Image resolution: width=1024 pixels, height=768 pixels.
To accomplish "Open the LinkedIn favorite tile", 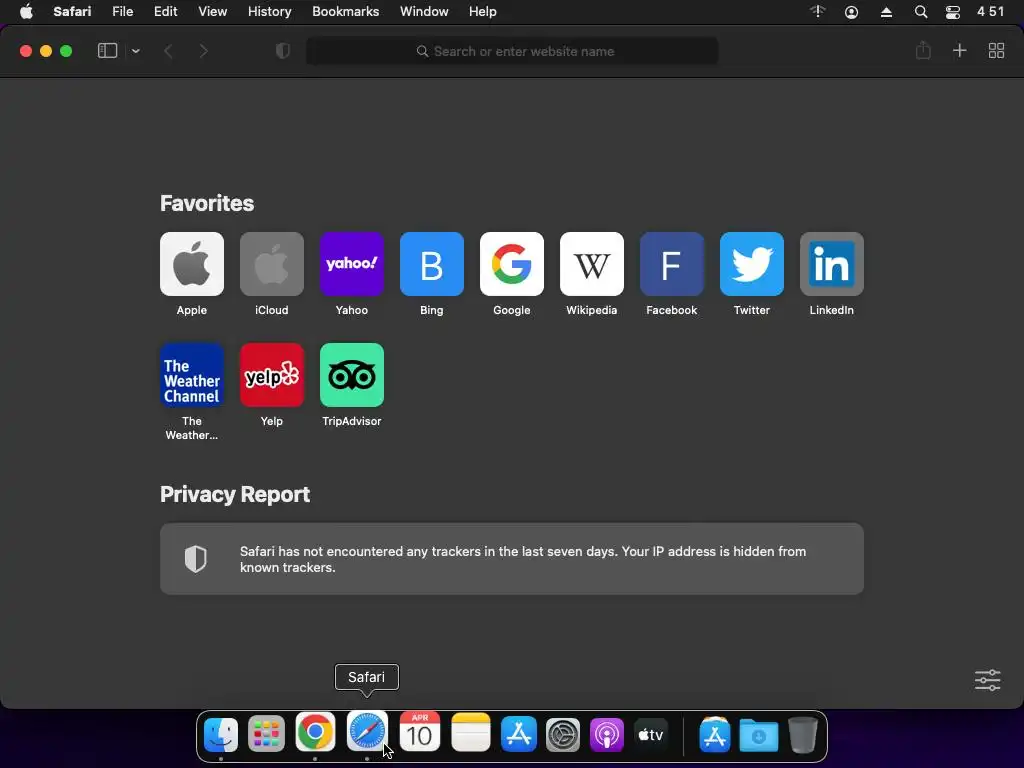I will [831, 264].
